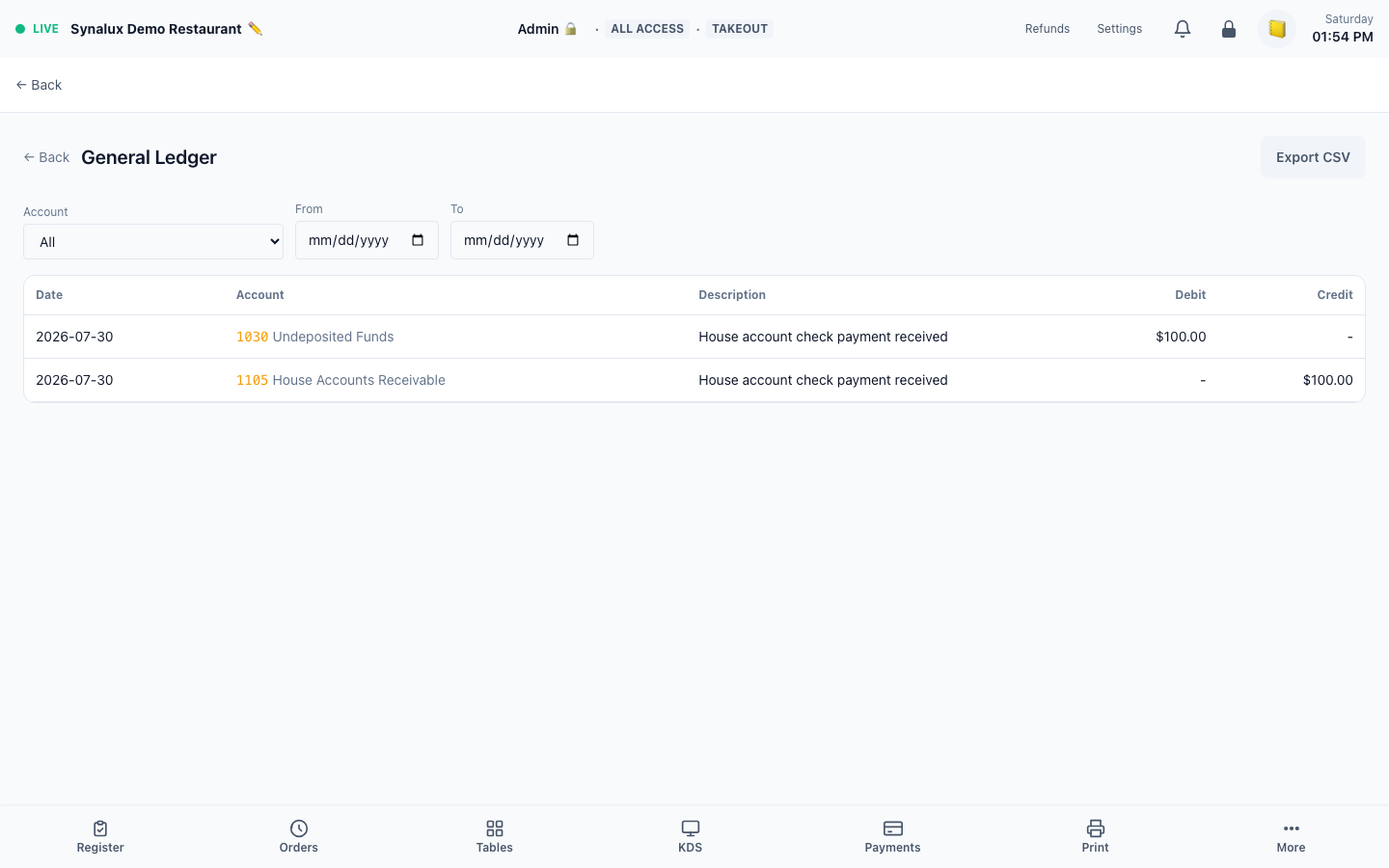Click description in House Accounts Receivable row
1389x868 pixels.
[823, 380]
